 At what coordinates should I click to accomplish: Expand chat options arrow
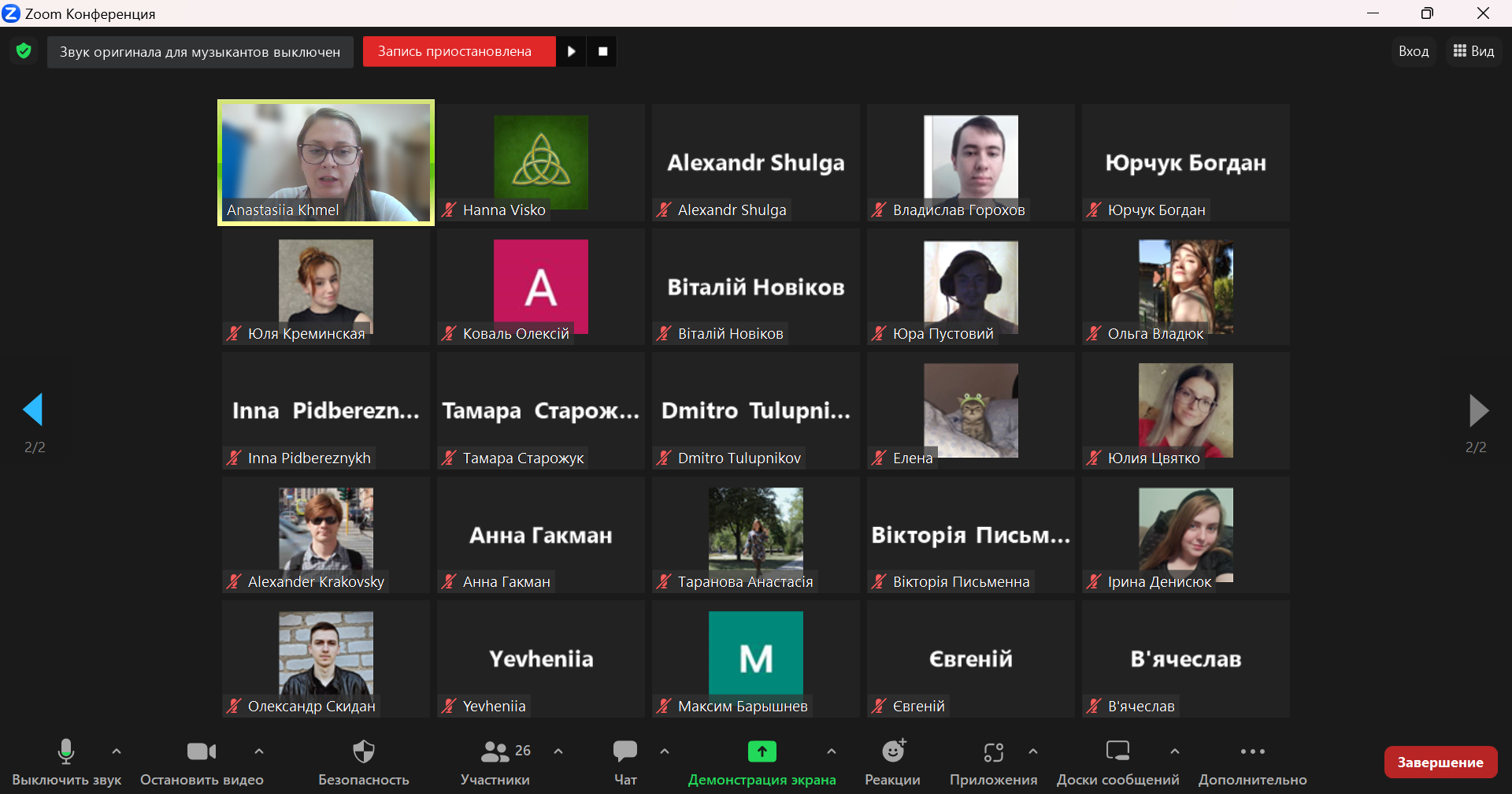point(665,751)
